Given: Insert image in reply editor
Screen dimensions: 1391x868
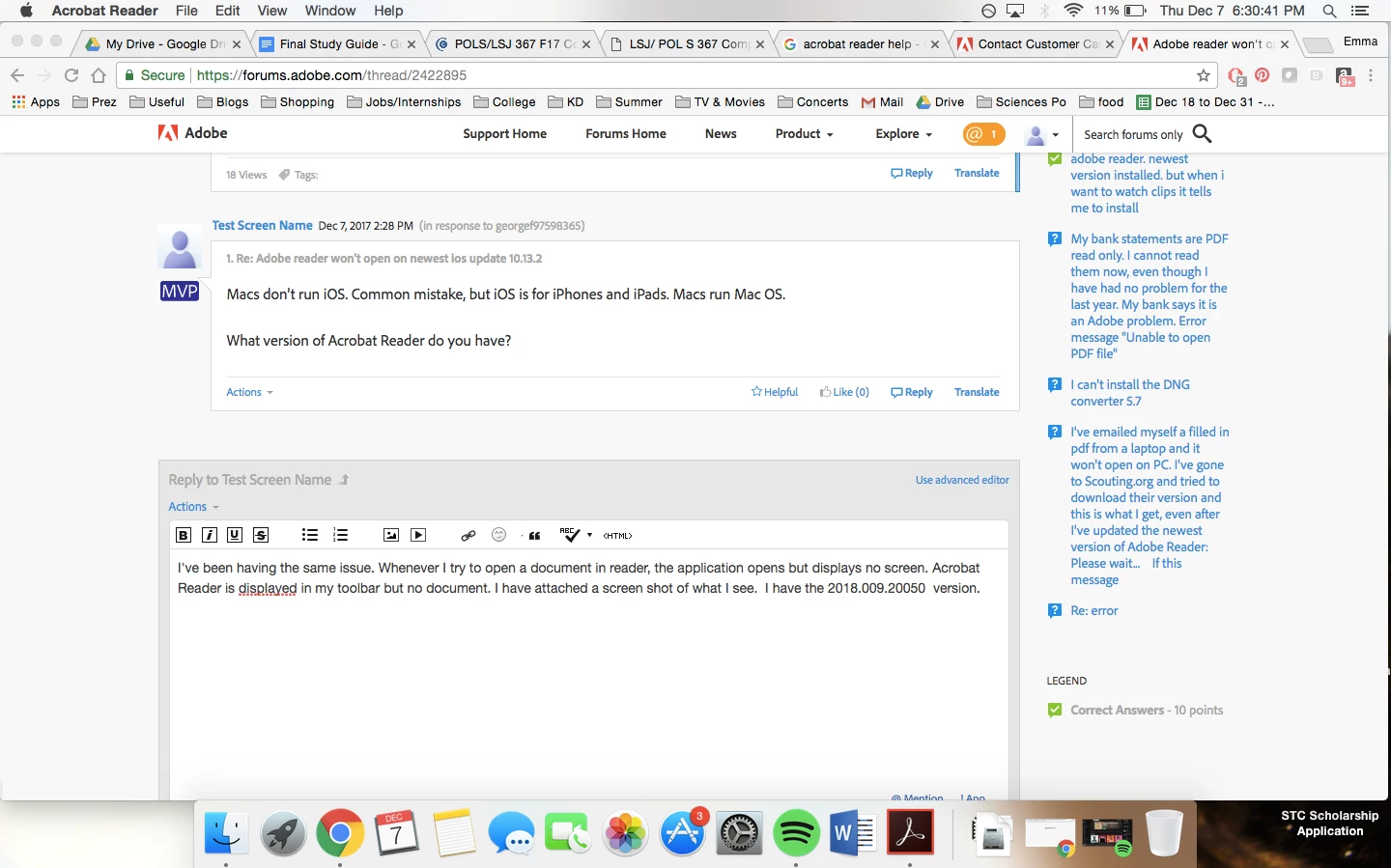Looking at the screenshot, I should coord(391,535).
